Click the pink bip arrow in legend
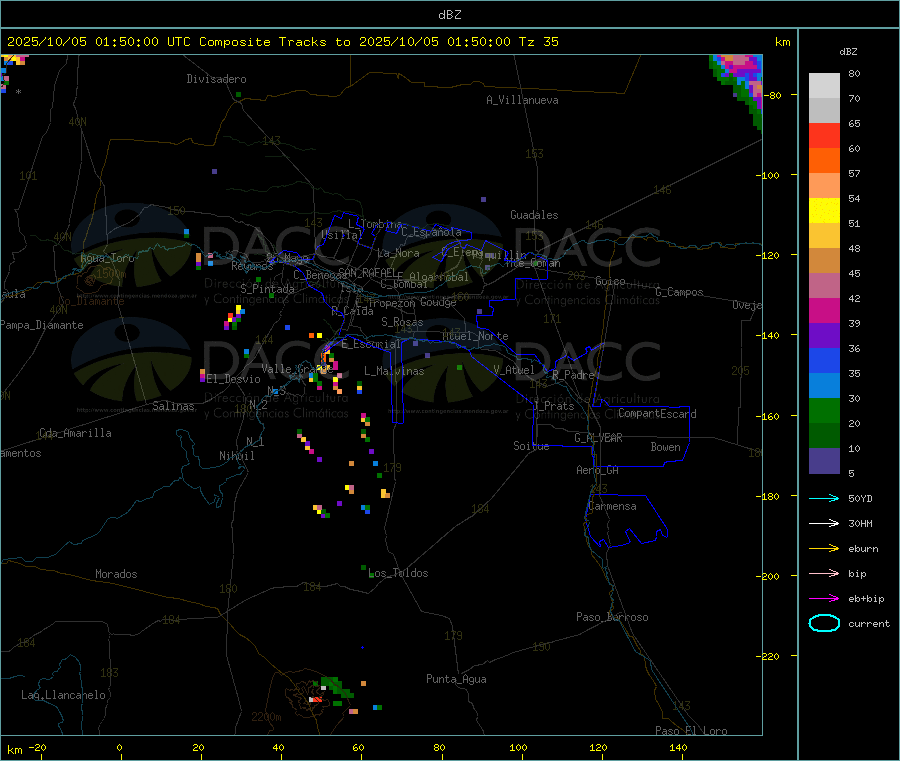The height and width of the screenshot is (761, 900). coord(824,573)
